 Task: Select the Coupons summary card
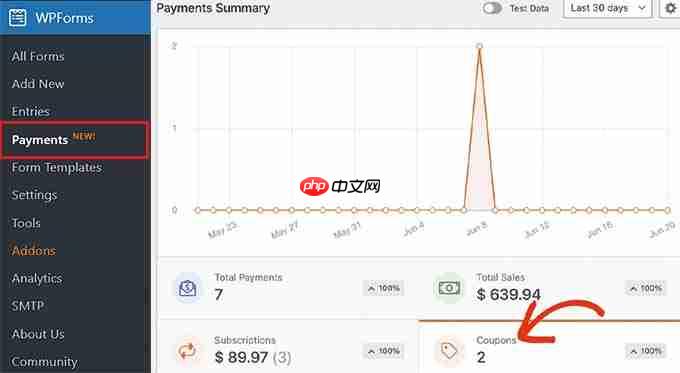(549, 347)
